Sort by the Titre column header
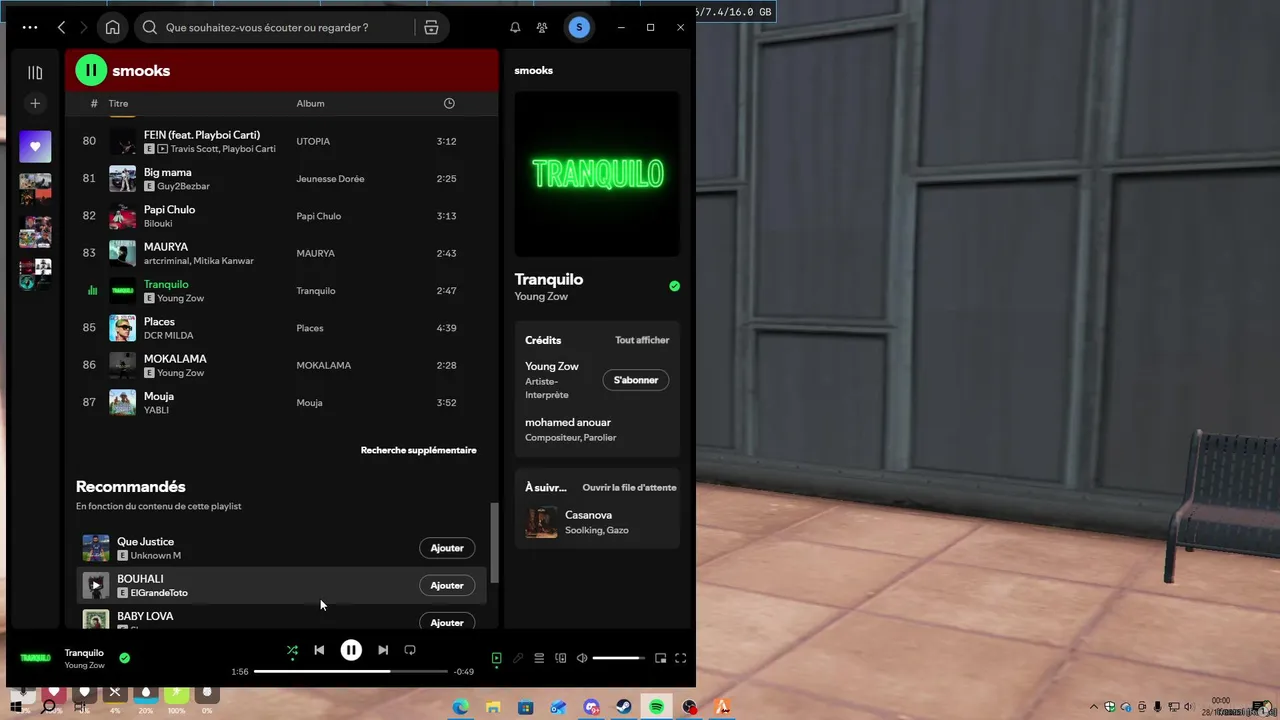The height and width of the screenshot is (720, 1280). pos(118,103)
